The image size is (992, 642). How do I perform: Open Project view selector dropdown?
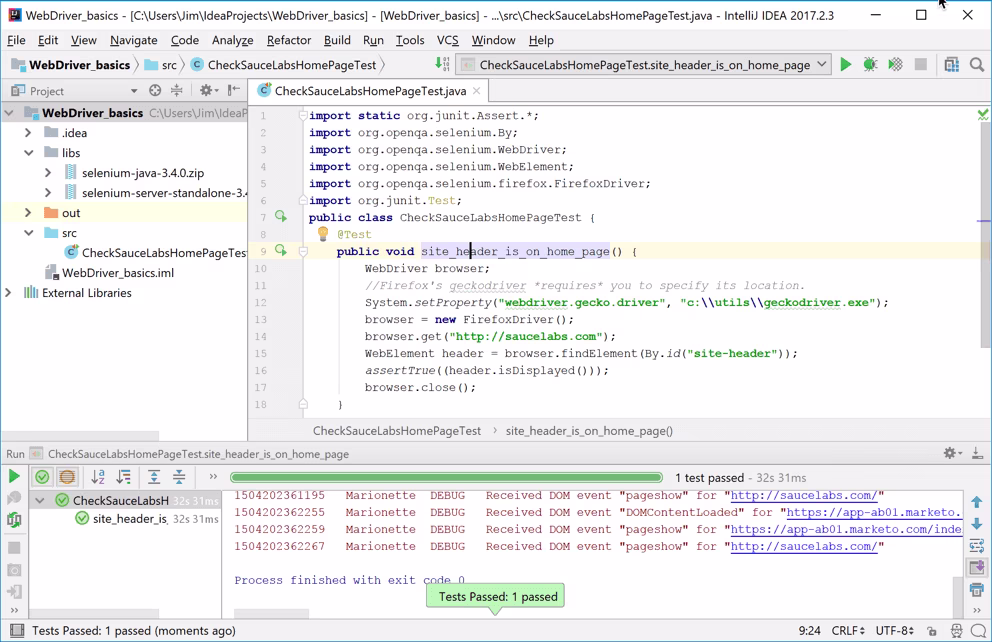[x=133, y=90]
